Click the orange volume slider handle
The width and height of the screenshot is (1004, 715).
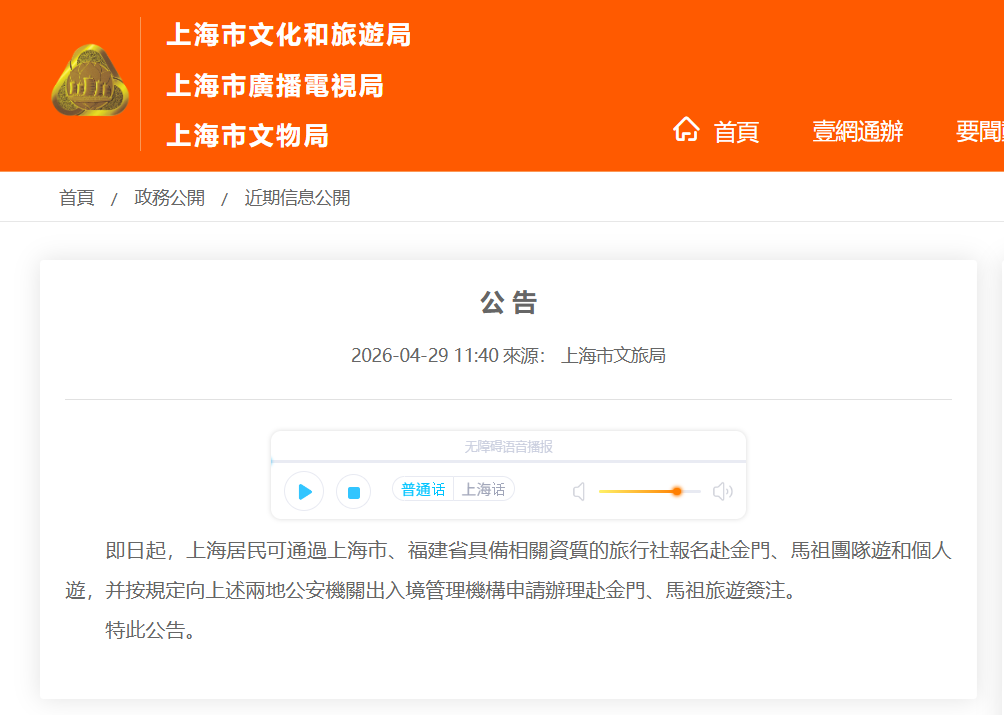click(677, 491)
